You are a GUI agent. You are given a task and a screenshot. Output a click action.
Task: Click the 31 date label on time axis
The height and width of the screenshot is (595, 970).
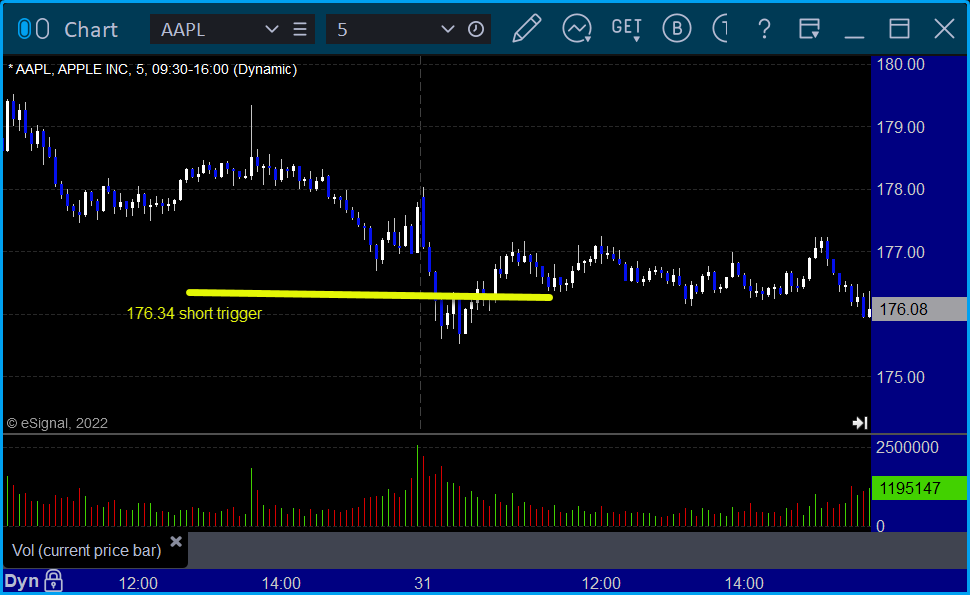click(x=423, y=583)
